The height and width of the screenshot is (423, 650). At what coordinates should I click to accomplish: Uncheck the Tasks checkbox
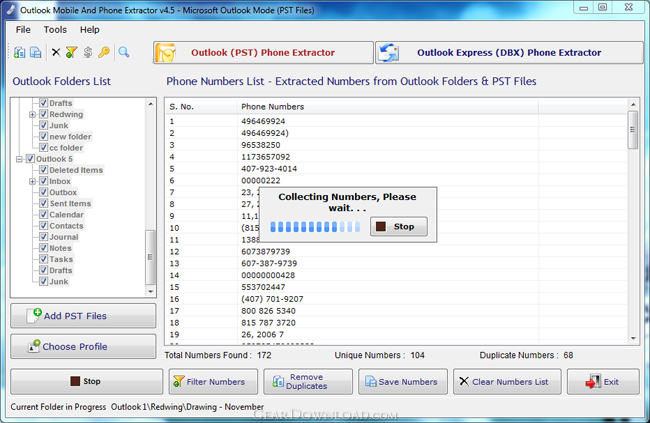tap(44, 259)
